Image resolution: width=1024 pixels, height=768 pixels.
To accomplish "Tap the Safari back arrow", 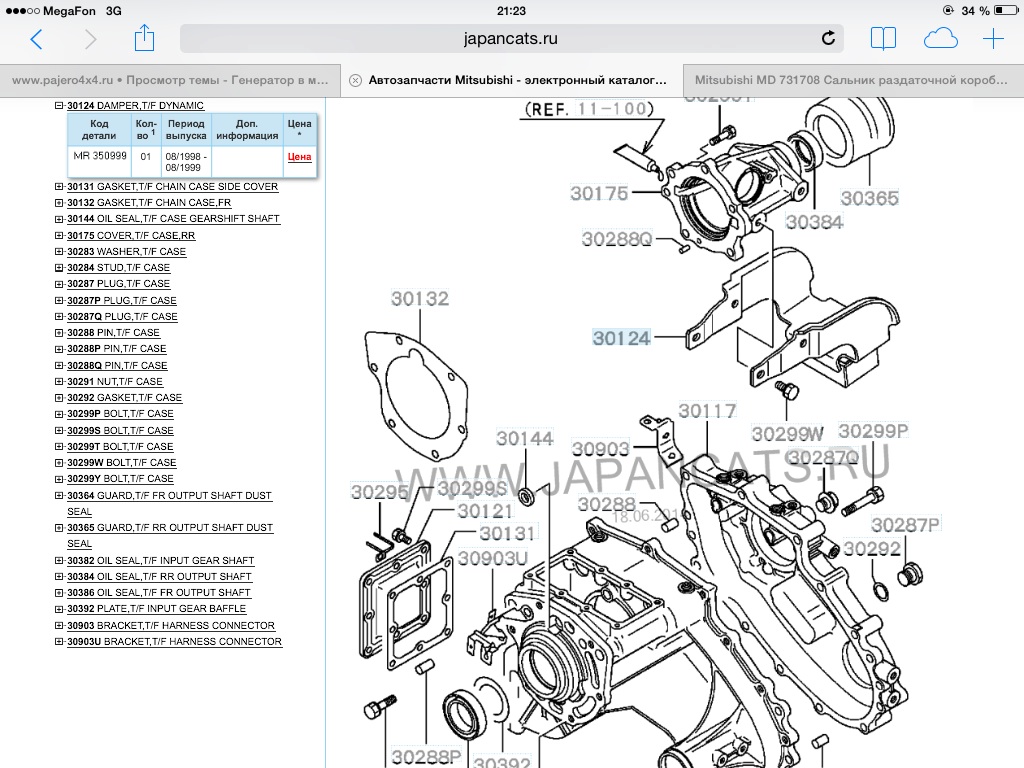I will point(37,39).
